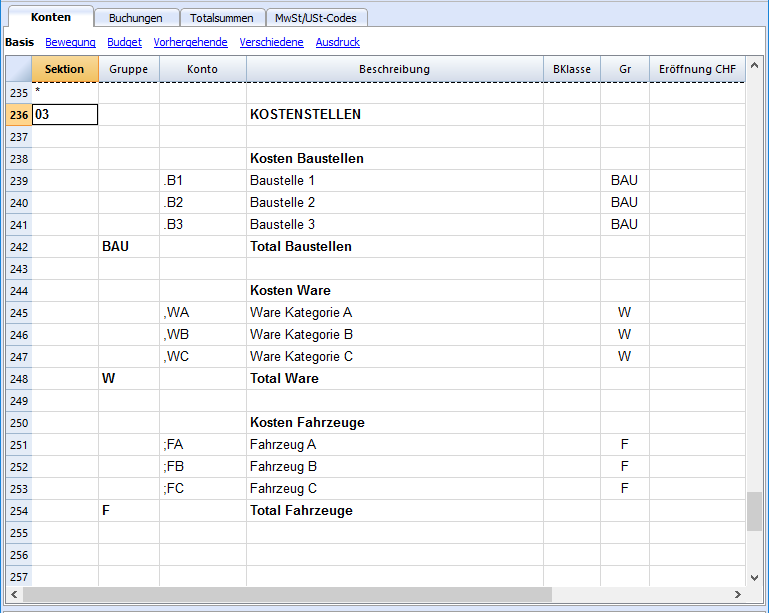Click the Fahrzeug B description
Image resolution: width=769 pixels, height=613 pixels.
pos(395,466)
